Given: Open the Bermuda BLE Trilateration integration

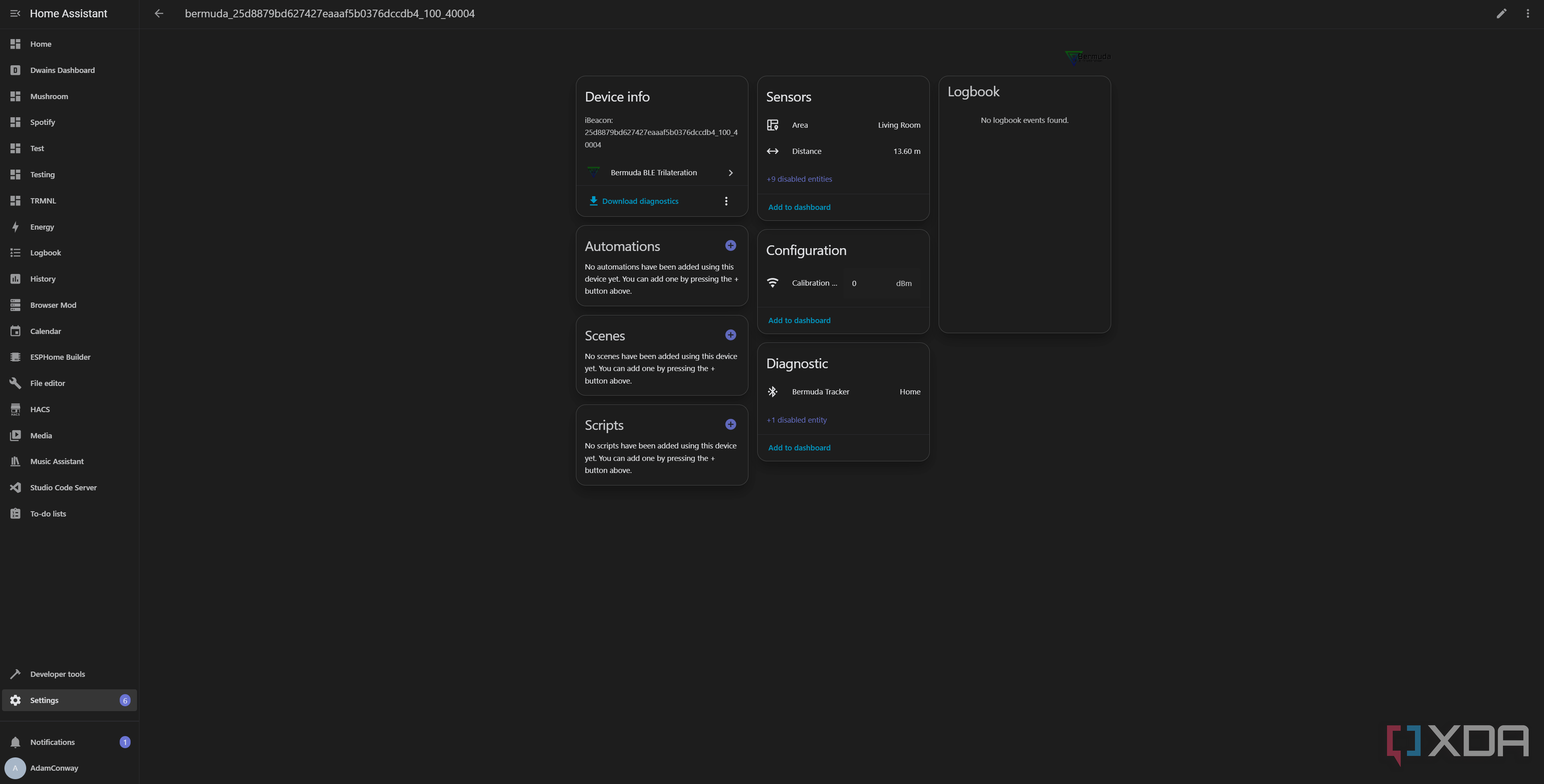Looking at the screenshot, I should point(662,172).
